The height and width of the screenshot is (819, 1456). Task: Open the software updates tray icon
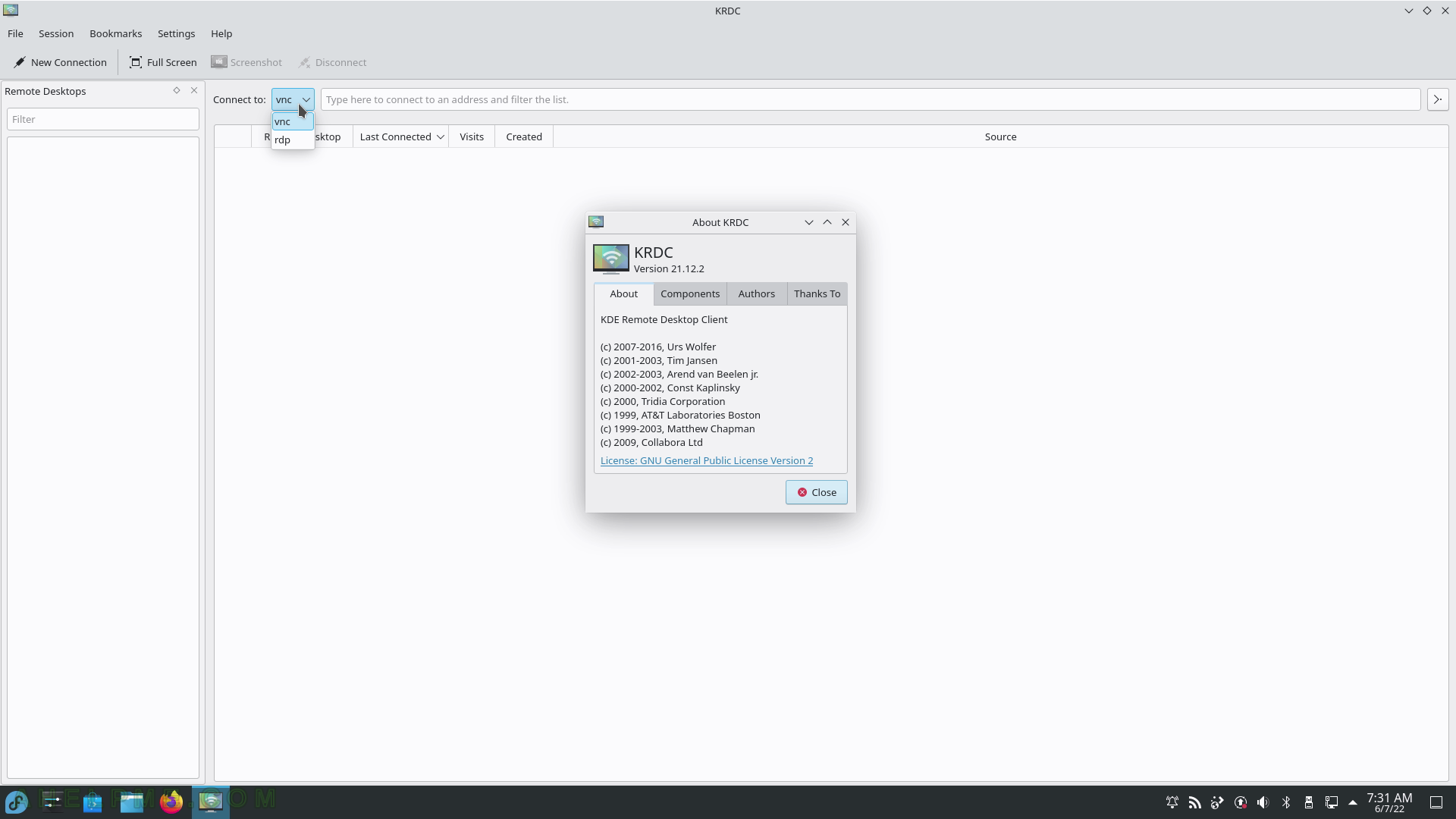click(1241, 802)
